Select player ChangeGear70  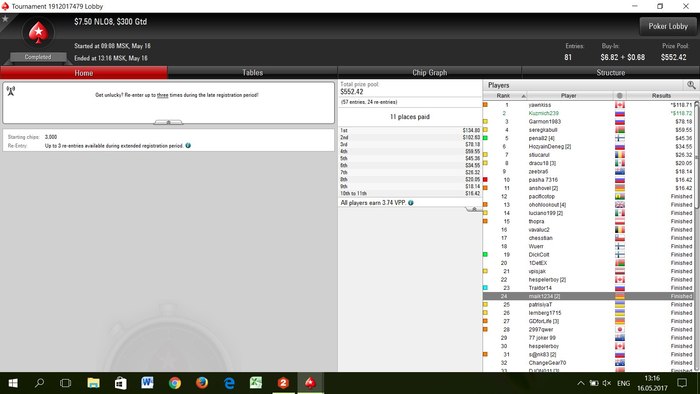click(588, 363)
